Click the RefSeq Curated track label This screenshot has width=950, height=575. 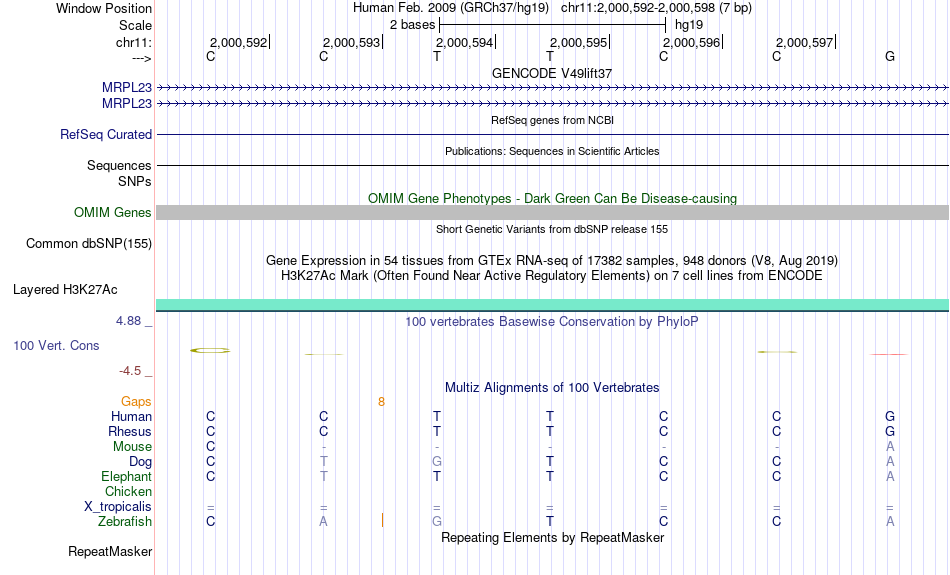106,135
